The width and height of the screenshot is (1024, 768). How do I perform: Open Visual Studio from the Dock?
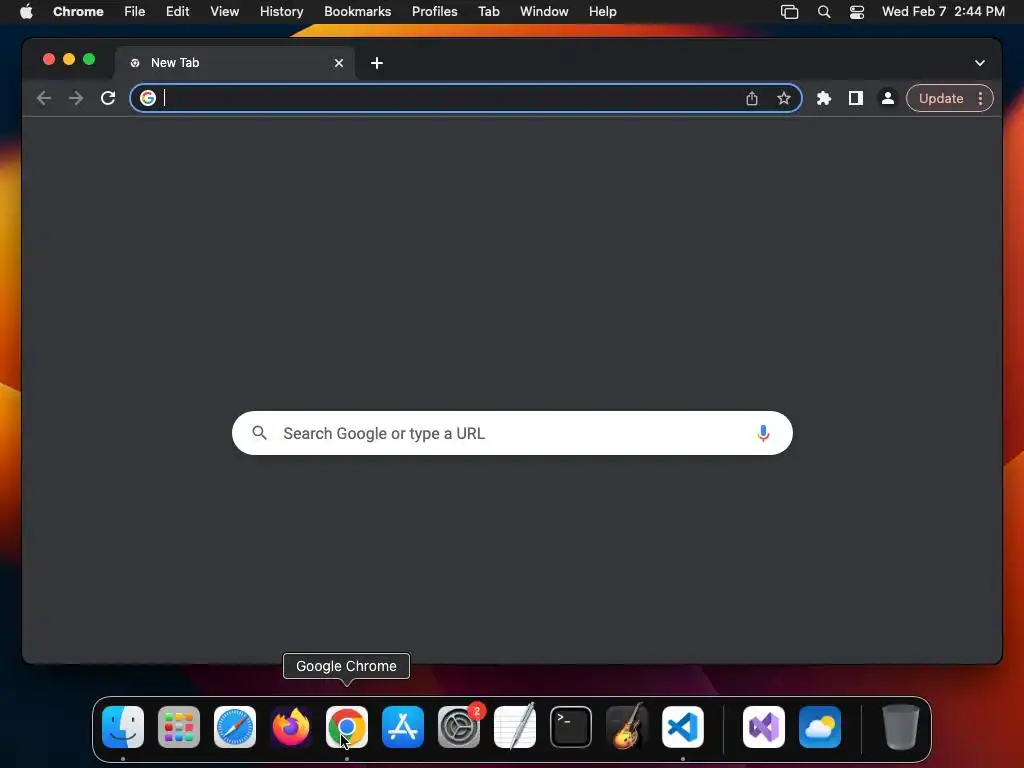[x=763, y=727]
